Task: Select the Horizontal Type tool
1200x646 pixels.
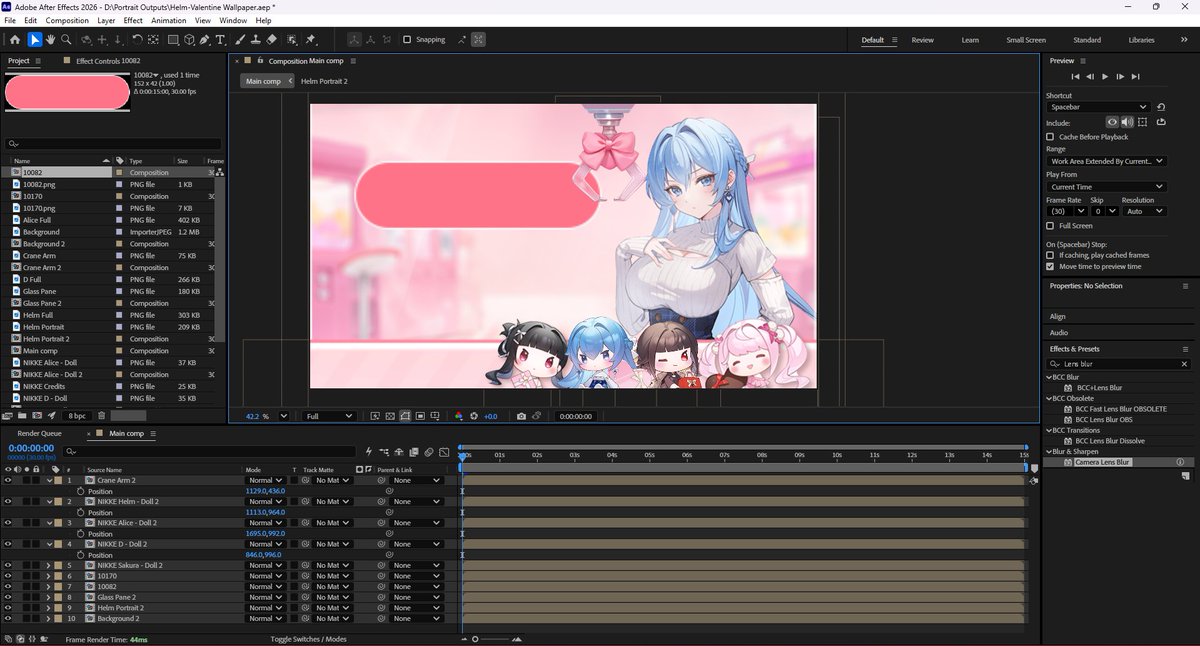Action: point(221,40)
